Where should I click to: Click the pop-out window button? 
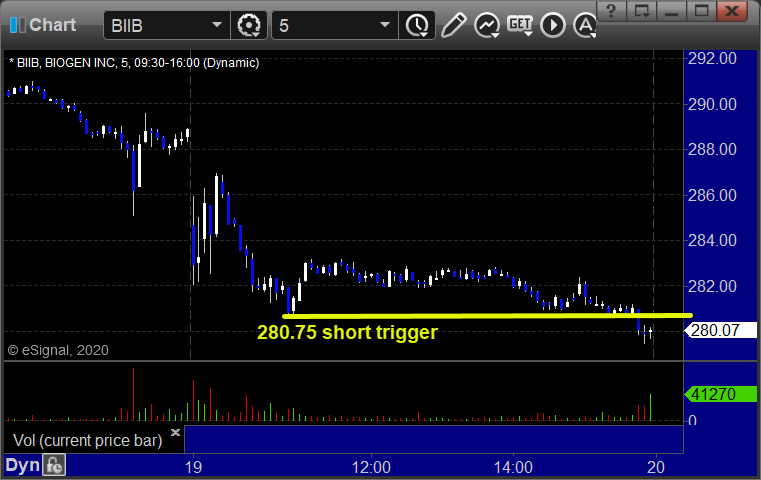641,11
